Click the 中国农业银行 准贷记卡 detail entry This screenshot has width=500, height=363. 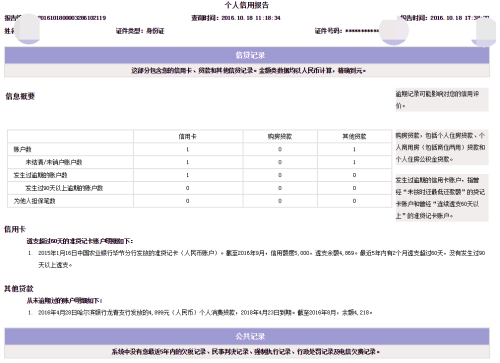pos(261,259)
